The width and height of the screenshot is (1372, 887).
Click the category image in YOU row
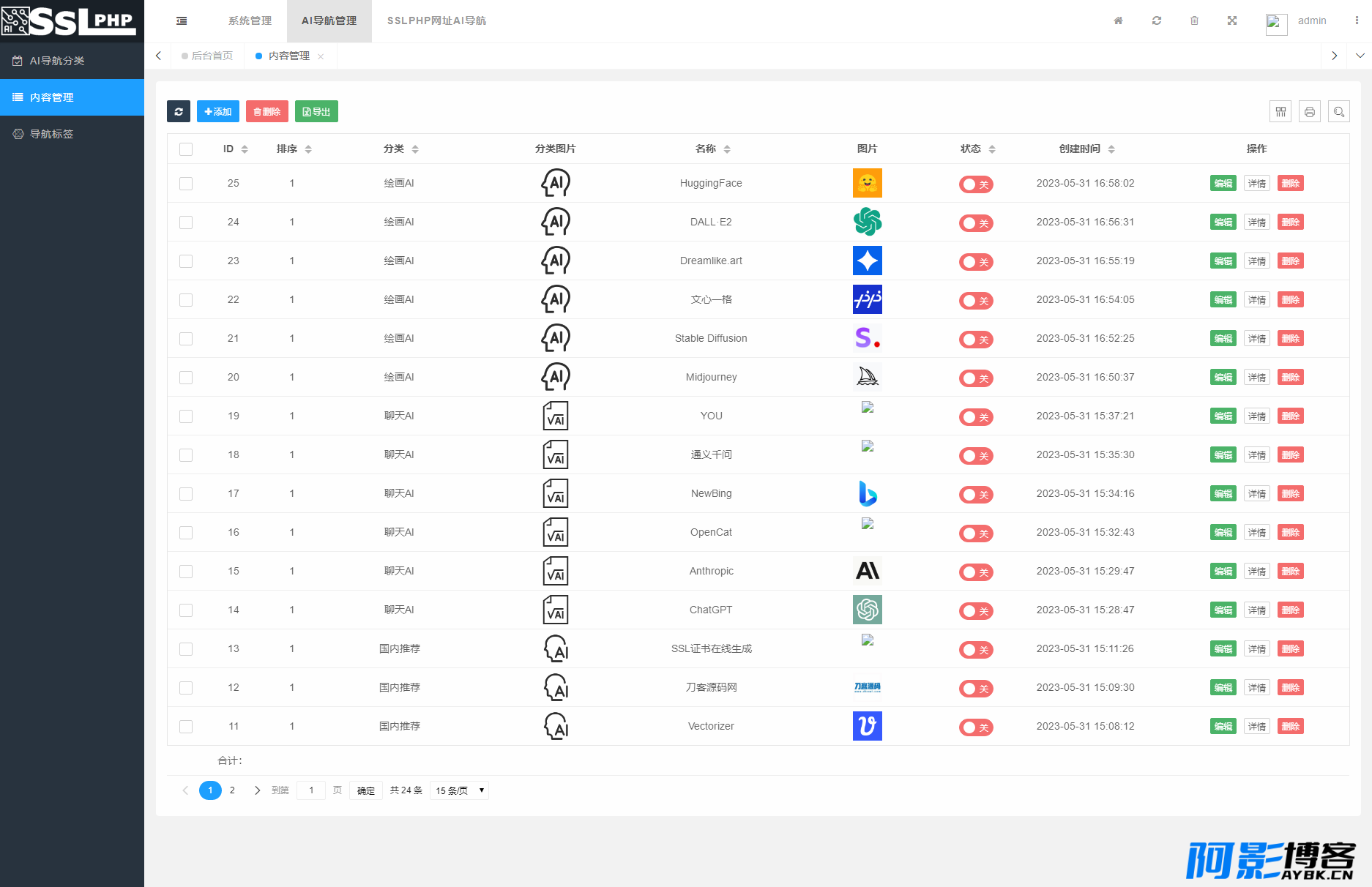tap(555, 416)
